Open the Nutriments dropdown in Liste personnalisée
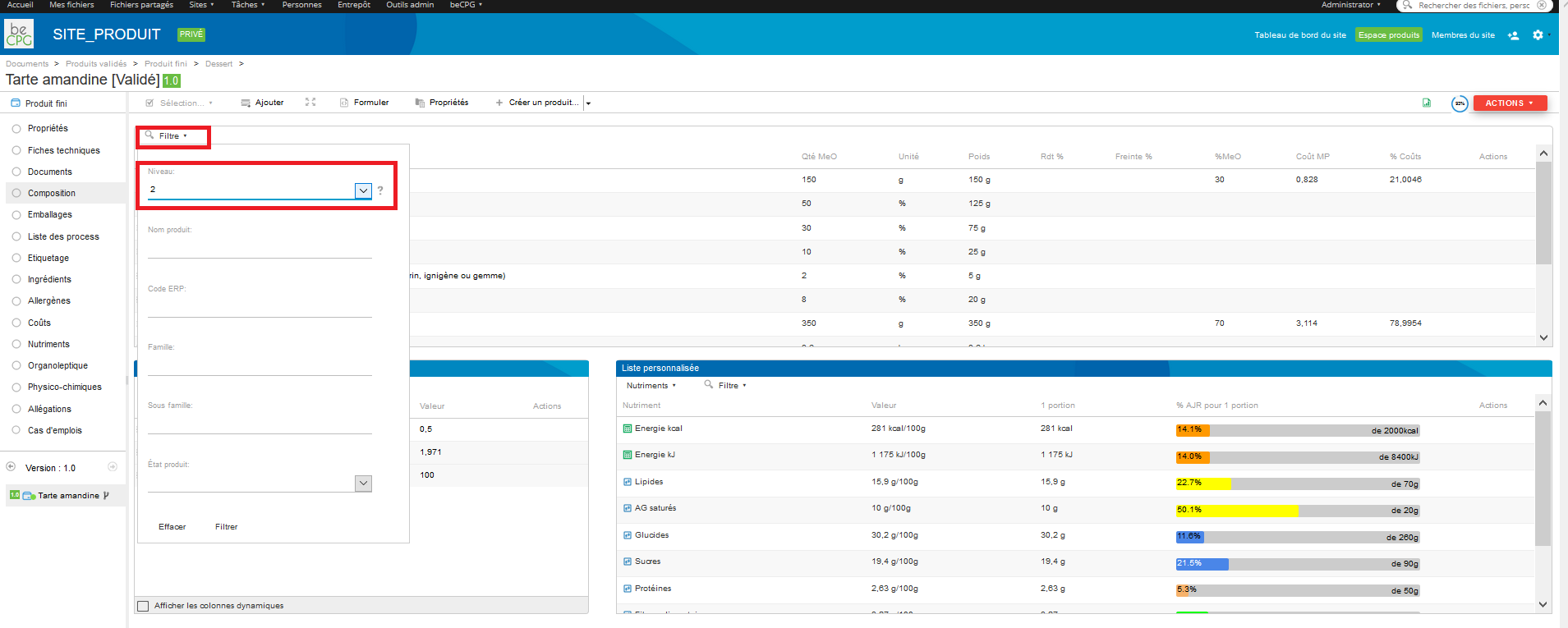 click(651, 385)
